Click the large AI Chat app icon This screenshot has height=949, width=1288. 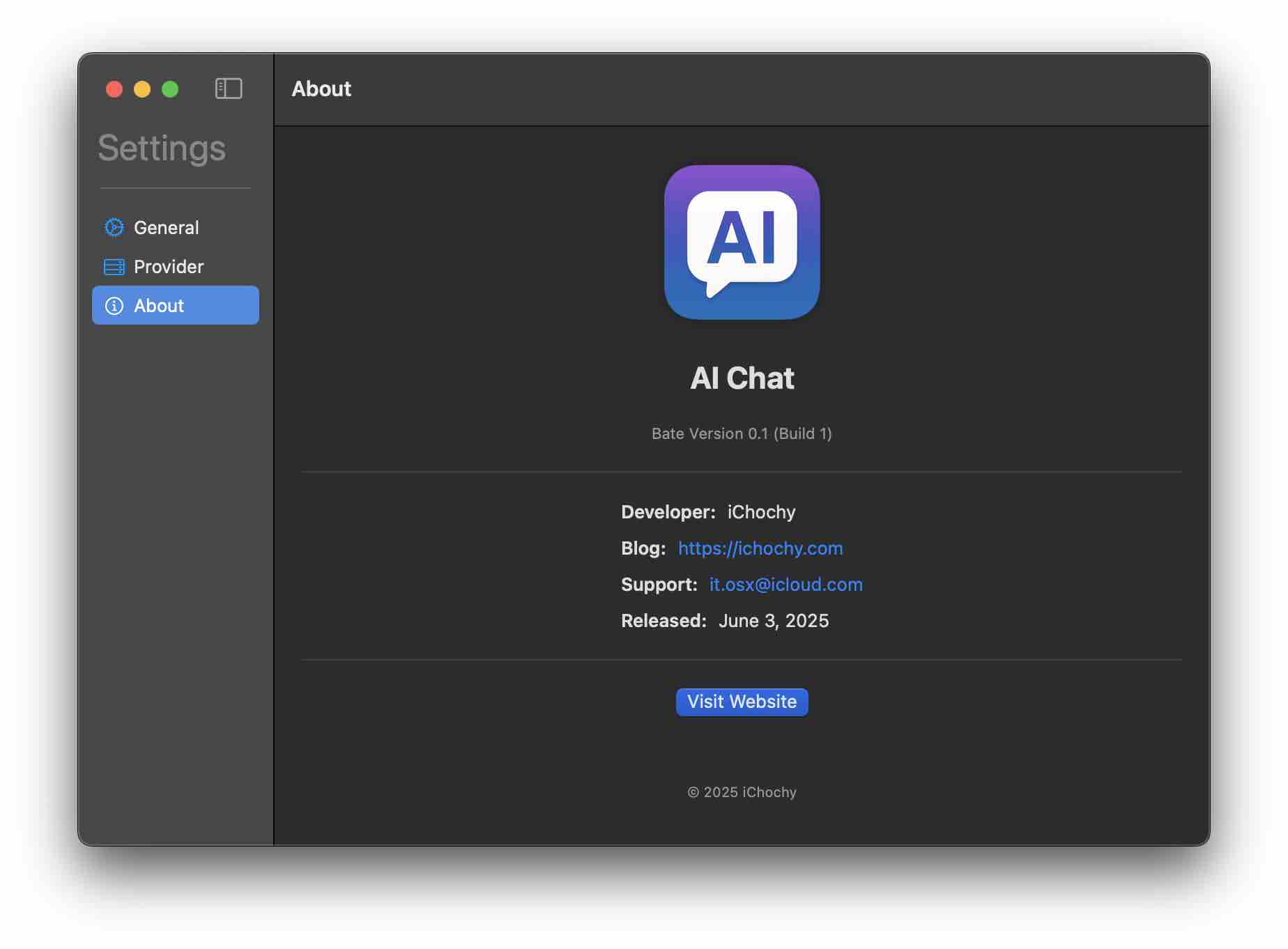pyautogui.click(x=742, y=242)
